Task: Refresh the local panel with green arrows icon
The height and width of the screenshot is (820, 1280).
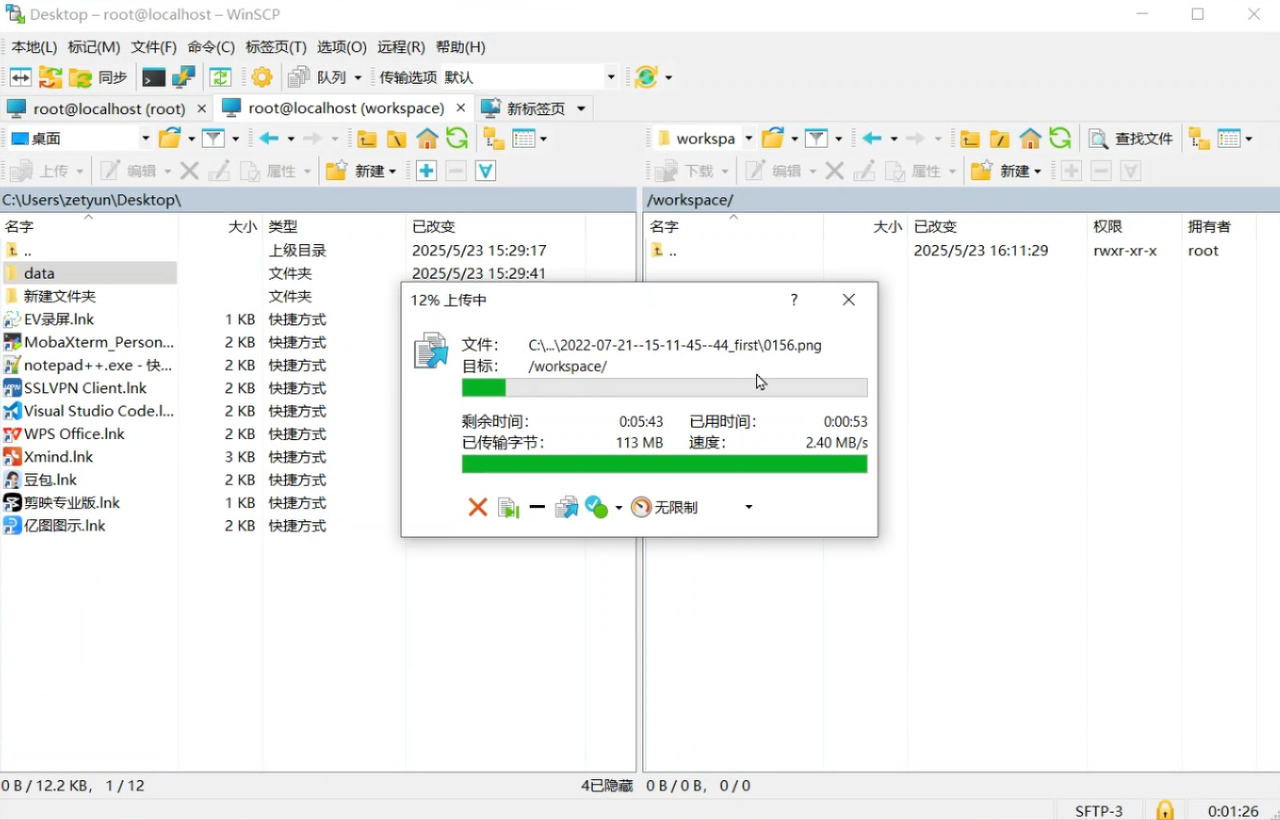Action: pyautogui.click(x=457, y=139)
